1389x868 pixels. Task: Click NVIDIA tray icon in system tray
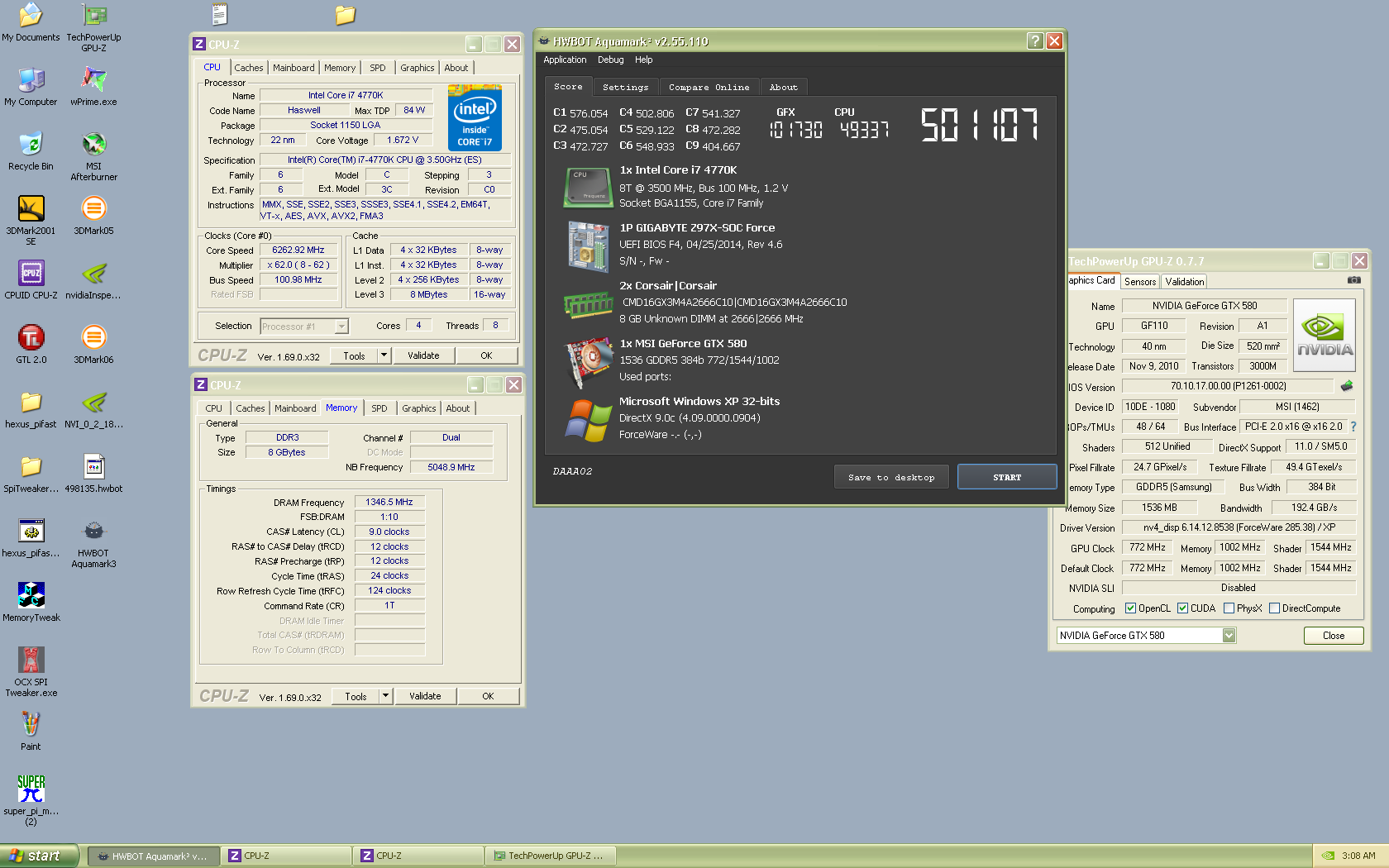1328,856
